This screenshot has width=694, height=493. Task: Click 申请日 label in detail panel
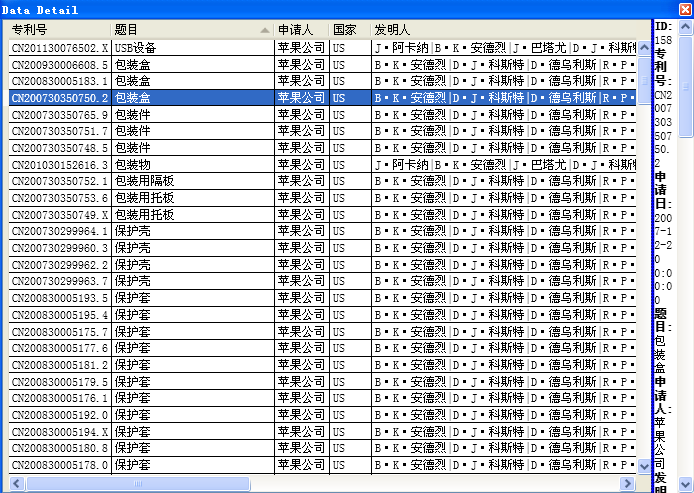[663, 190]
